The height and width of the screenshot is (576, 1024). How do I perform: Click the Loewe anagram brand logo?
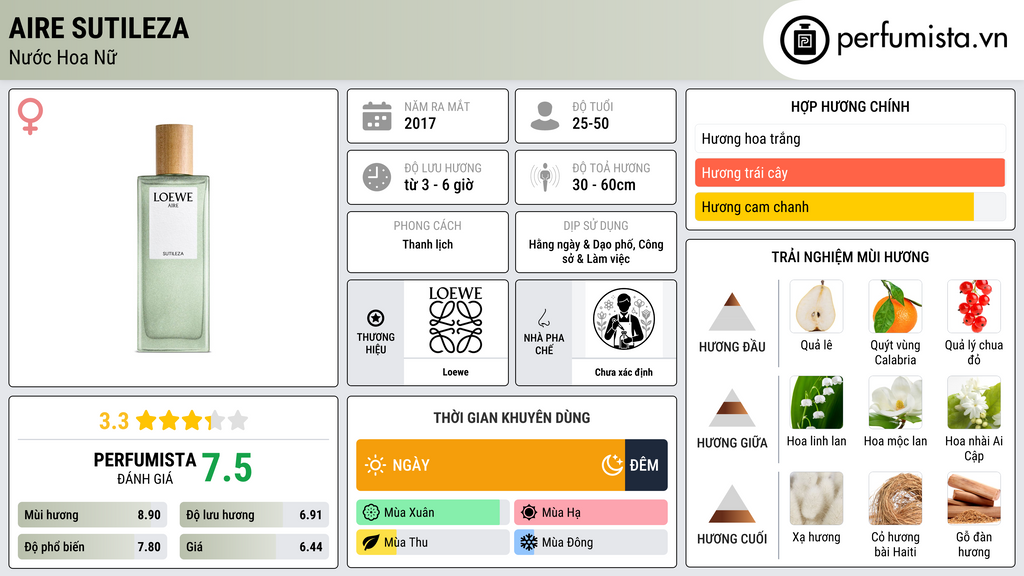pos(455,320)
